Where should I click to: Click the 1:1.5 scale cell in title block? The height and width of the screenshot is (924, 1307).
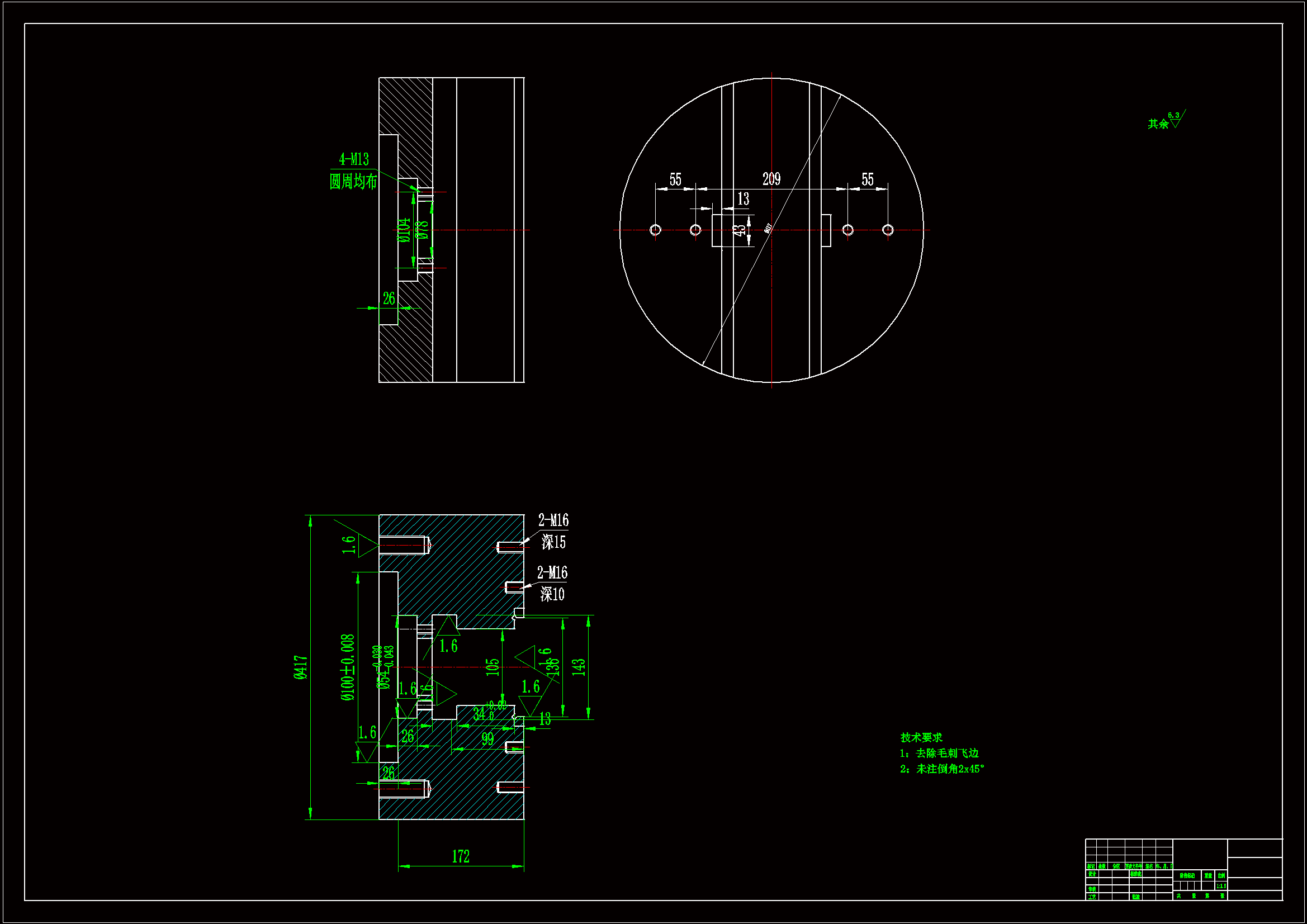[1221, 887]
